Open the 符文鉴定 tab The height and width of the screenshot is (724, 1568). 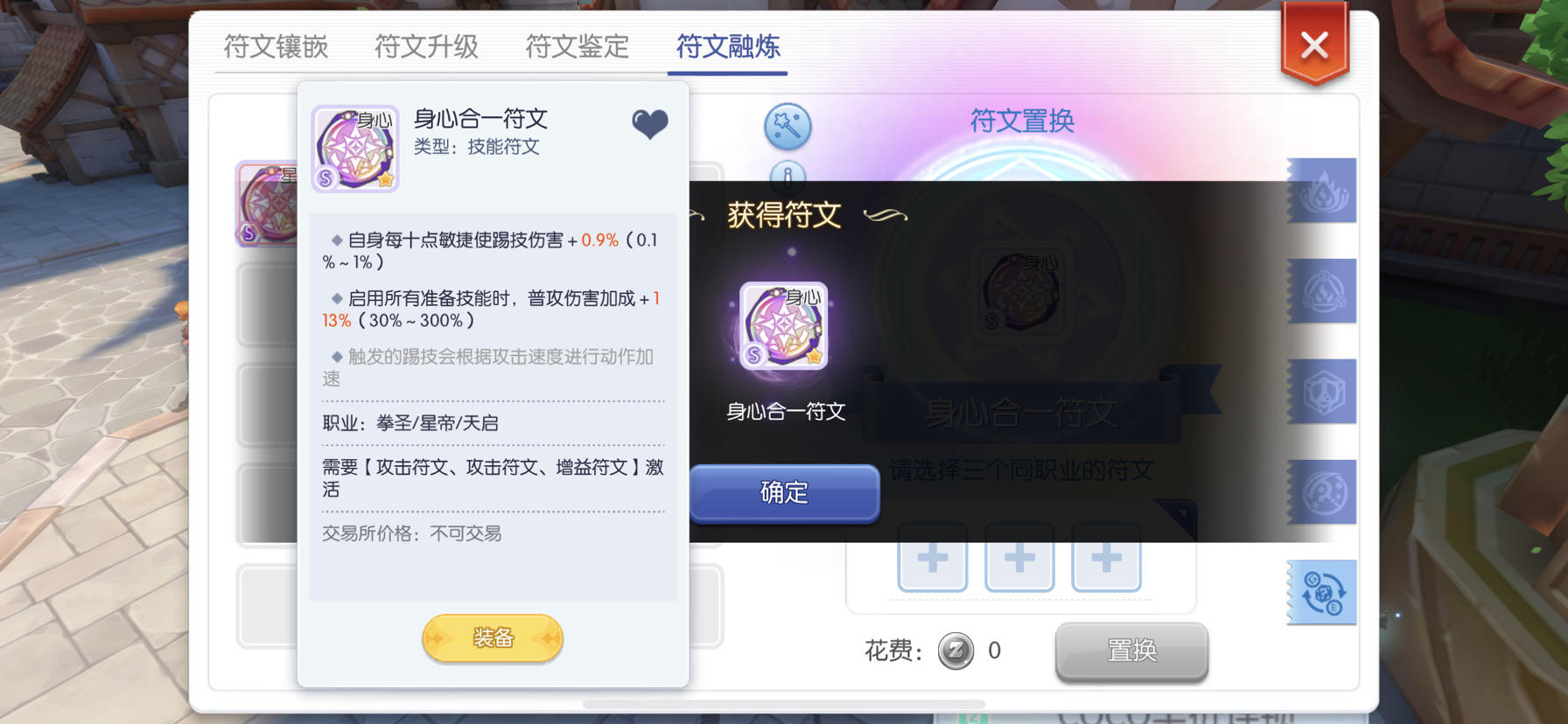pos(577,46)
